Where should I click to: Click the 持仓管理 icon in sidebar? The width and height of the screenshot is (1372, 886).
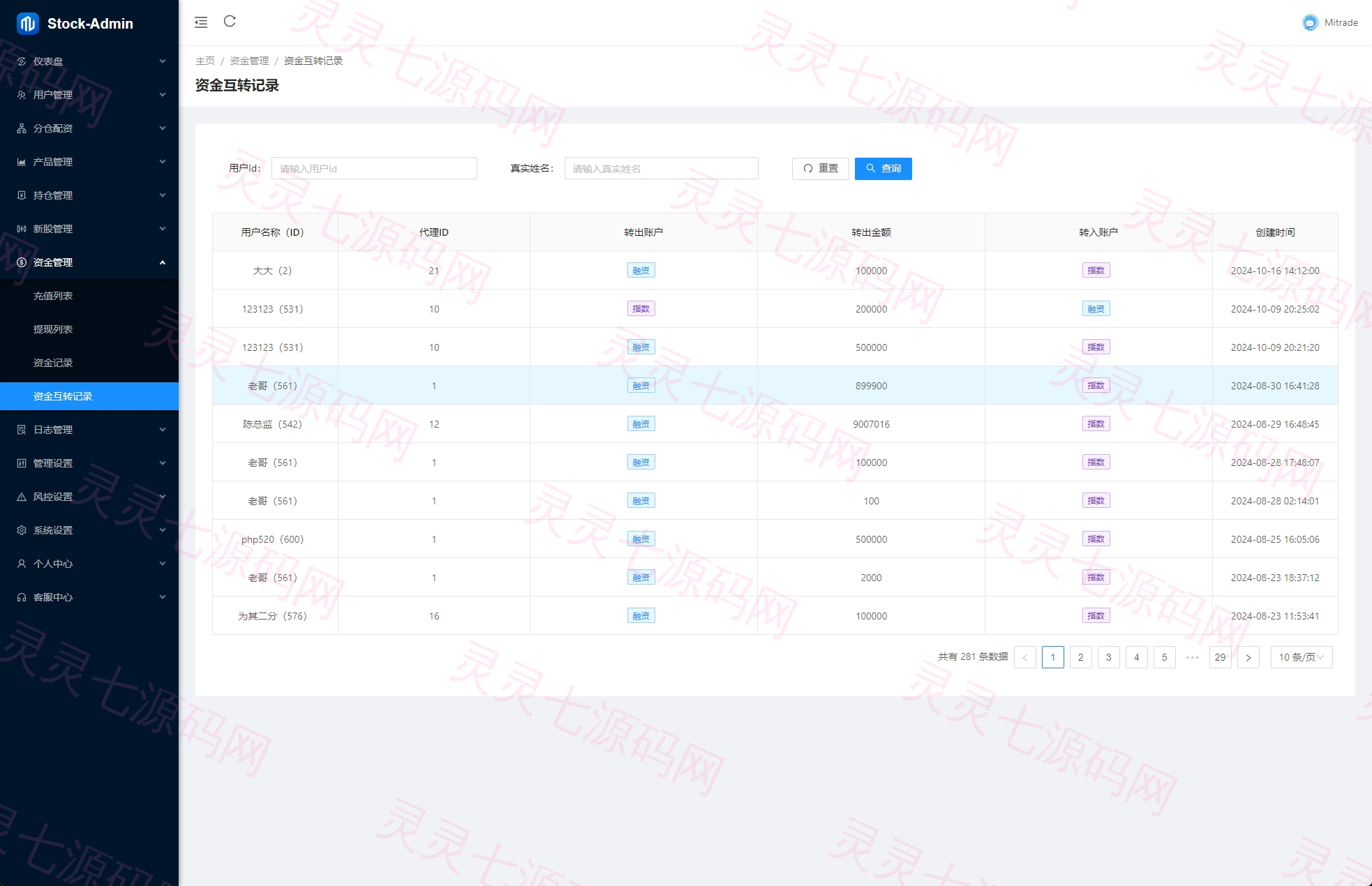(22, 195)
